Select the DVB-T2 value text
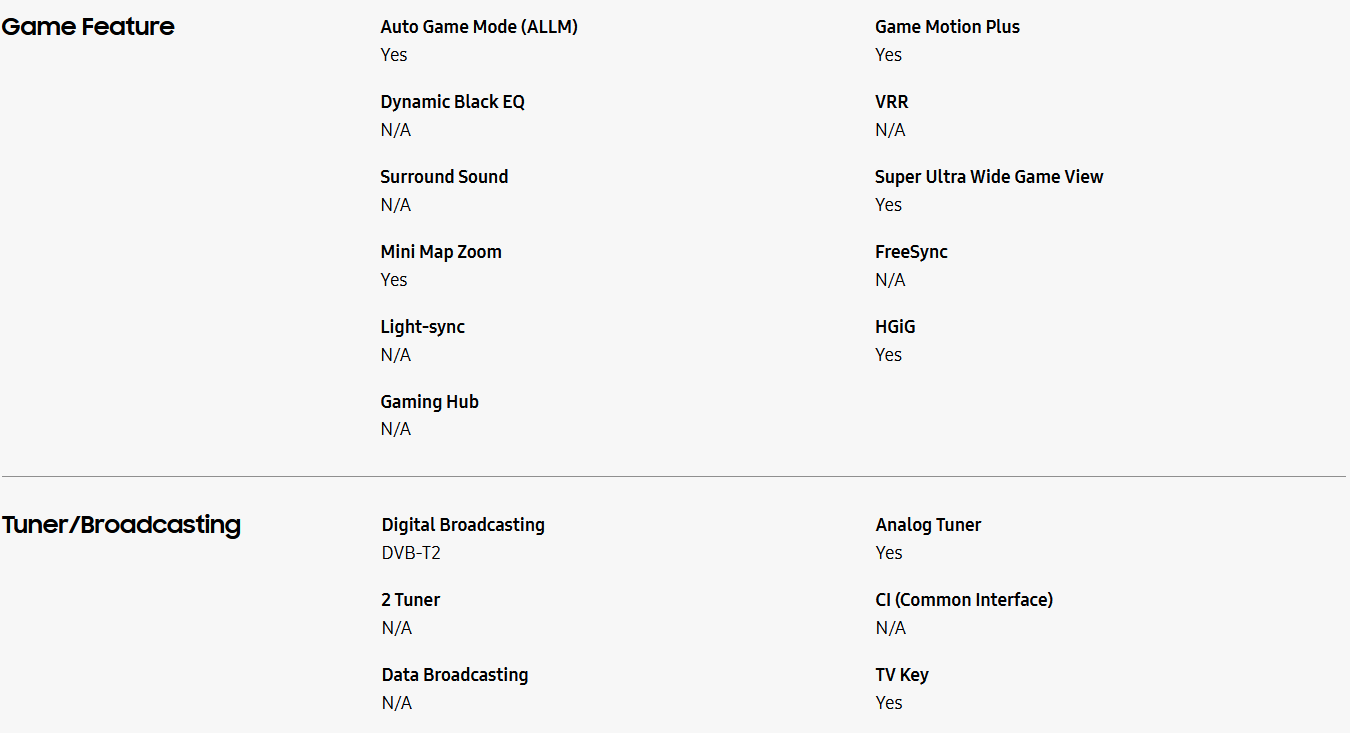 click(x=411, y=553)
